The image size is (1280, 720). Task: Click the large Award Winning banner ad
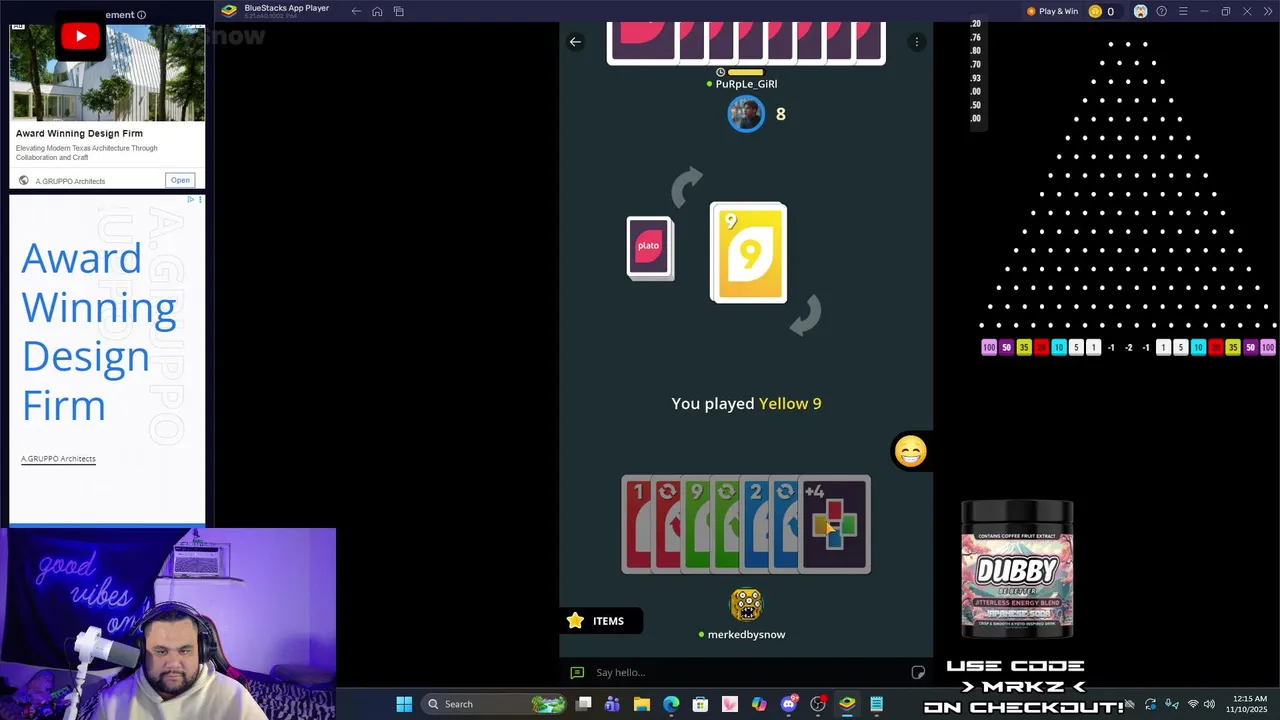tap(107, 359)
